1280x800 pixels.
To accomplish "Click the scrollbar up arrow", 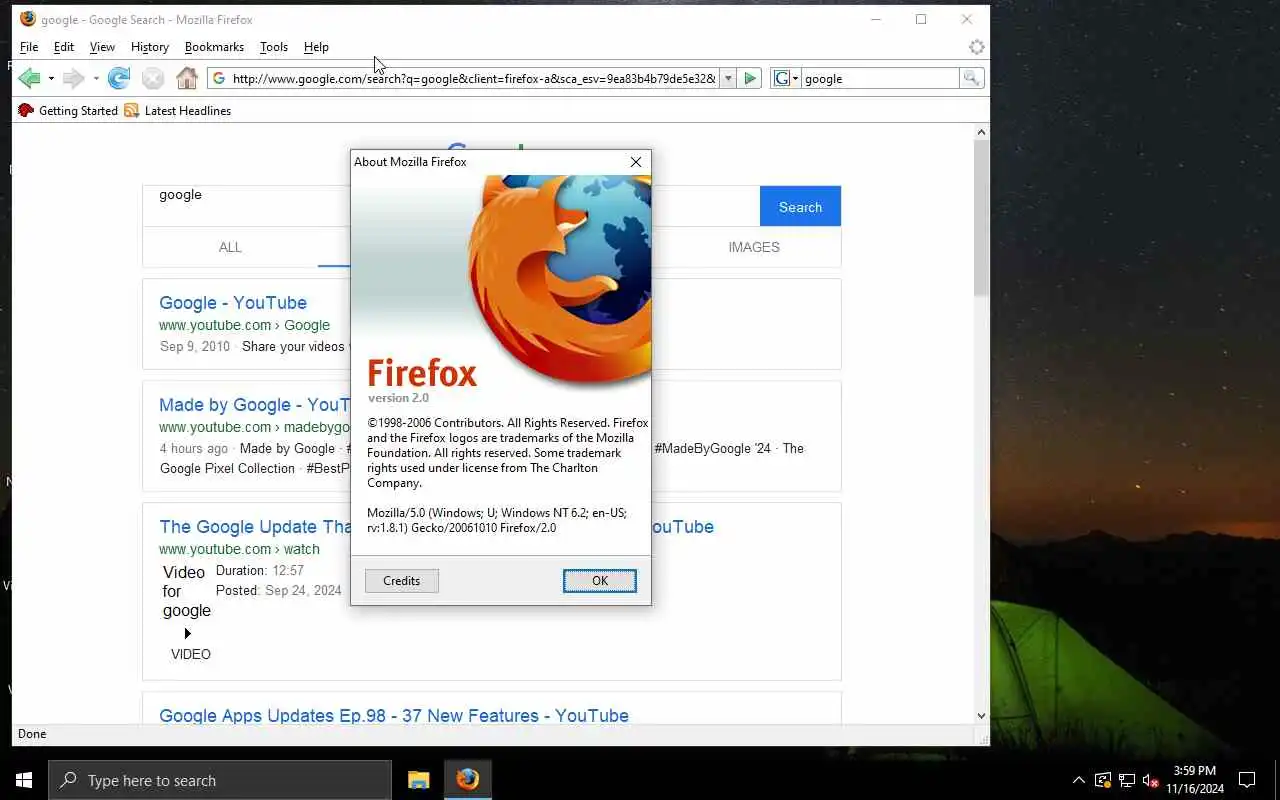I will [x=981, y=132].
